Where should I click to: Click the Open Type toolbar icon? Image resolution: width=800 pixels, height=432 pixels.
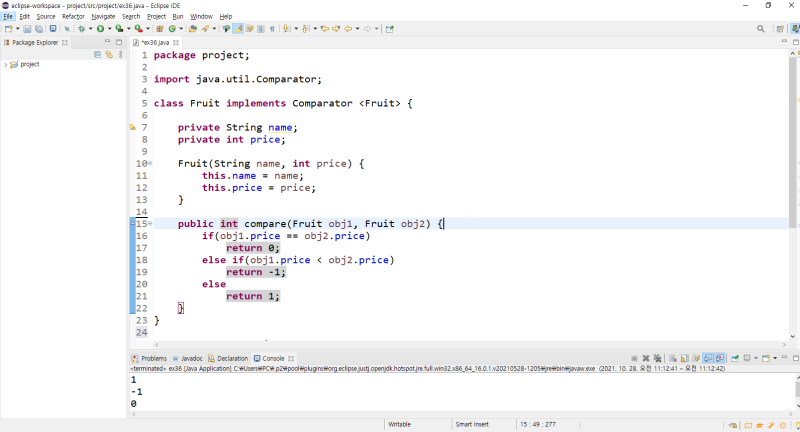pyautogui.click(x=193, y=29)
